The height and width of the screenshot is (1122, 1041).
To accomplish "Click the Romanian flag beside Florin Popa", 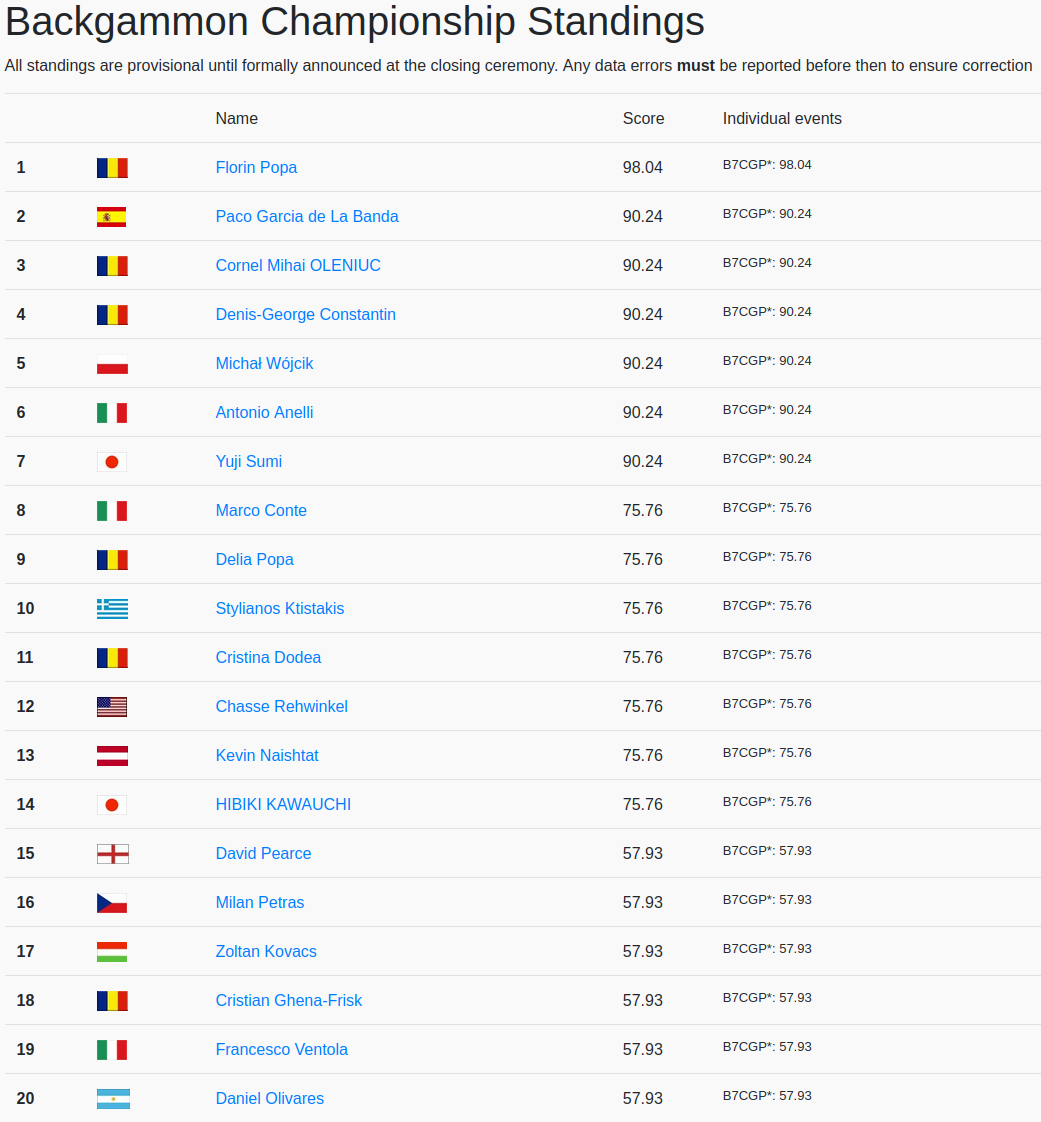I will coord(112,168).
